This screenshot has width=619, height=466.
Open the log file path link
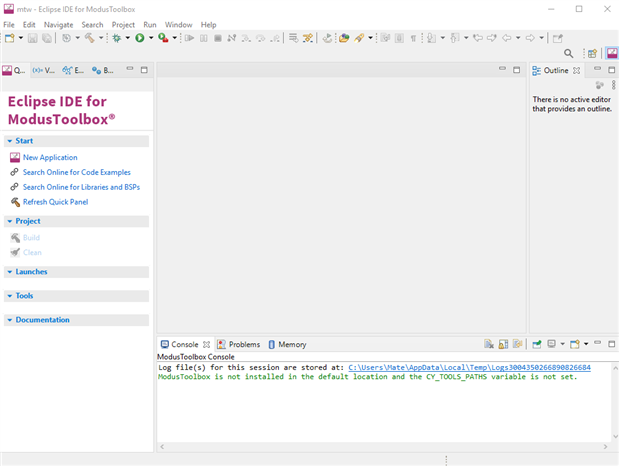click(469, 368)
